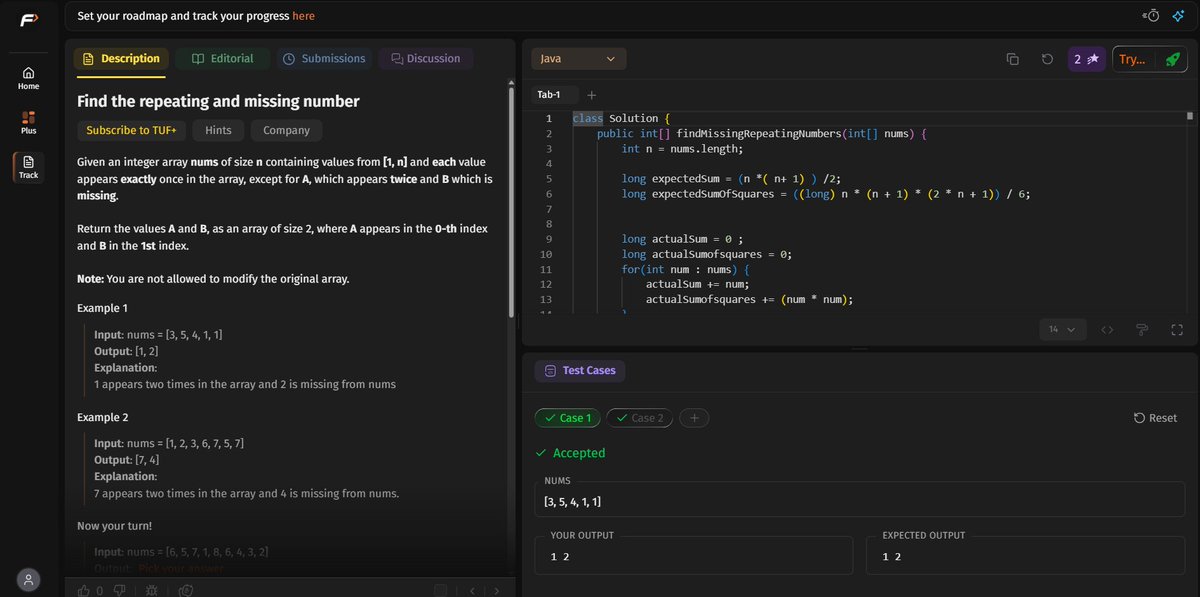Select the Case 2 test tab
This screenshot has height=597, width=1200.
click(x=640, y=418)
